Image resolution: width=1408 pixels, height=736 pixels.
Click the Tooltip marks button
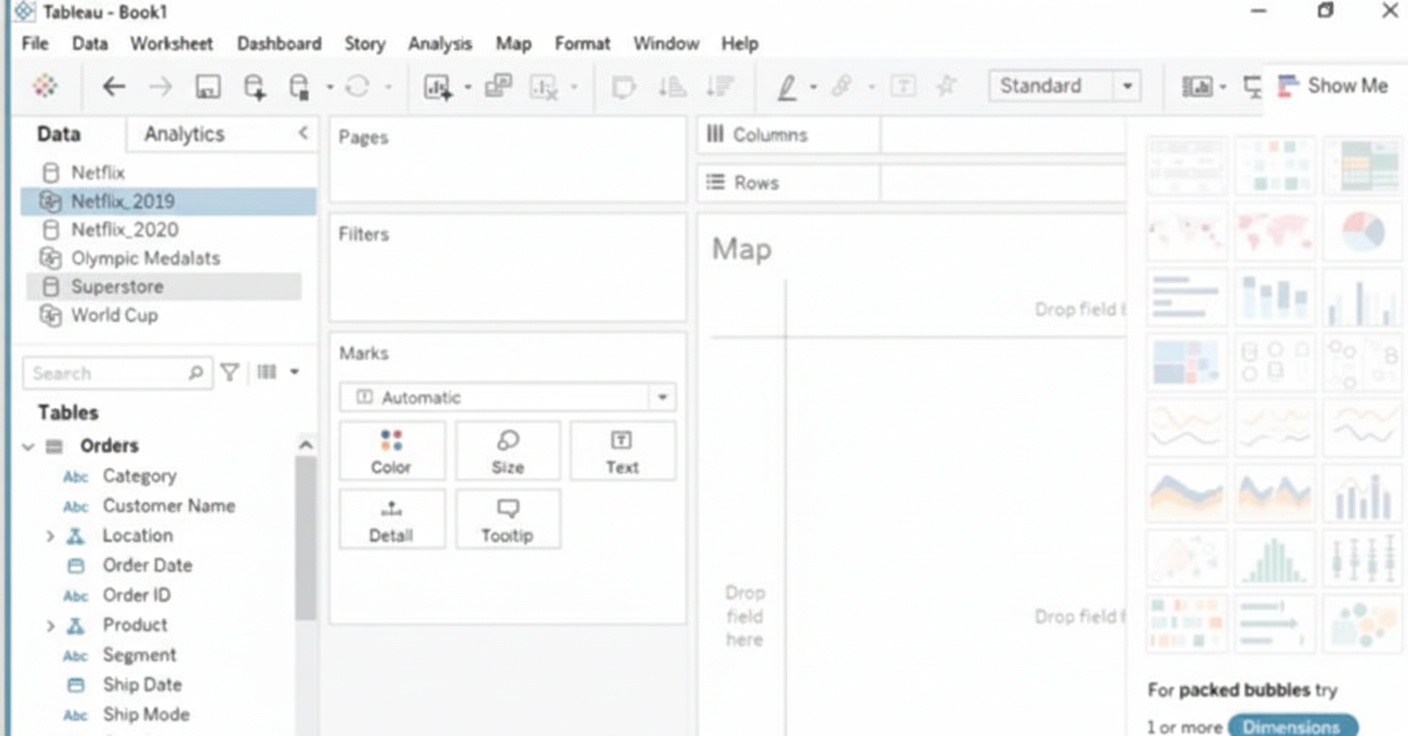pos(507,519)
